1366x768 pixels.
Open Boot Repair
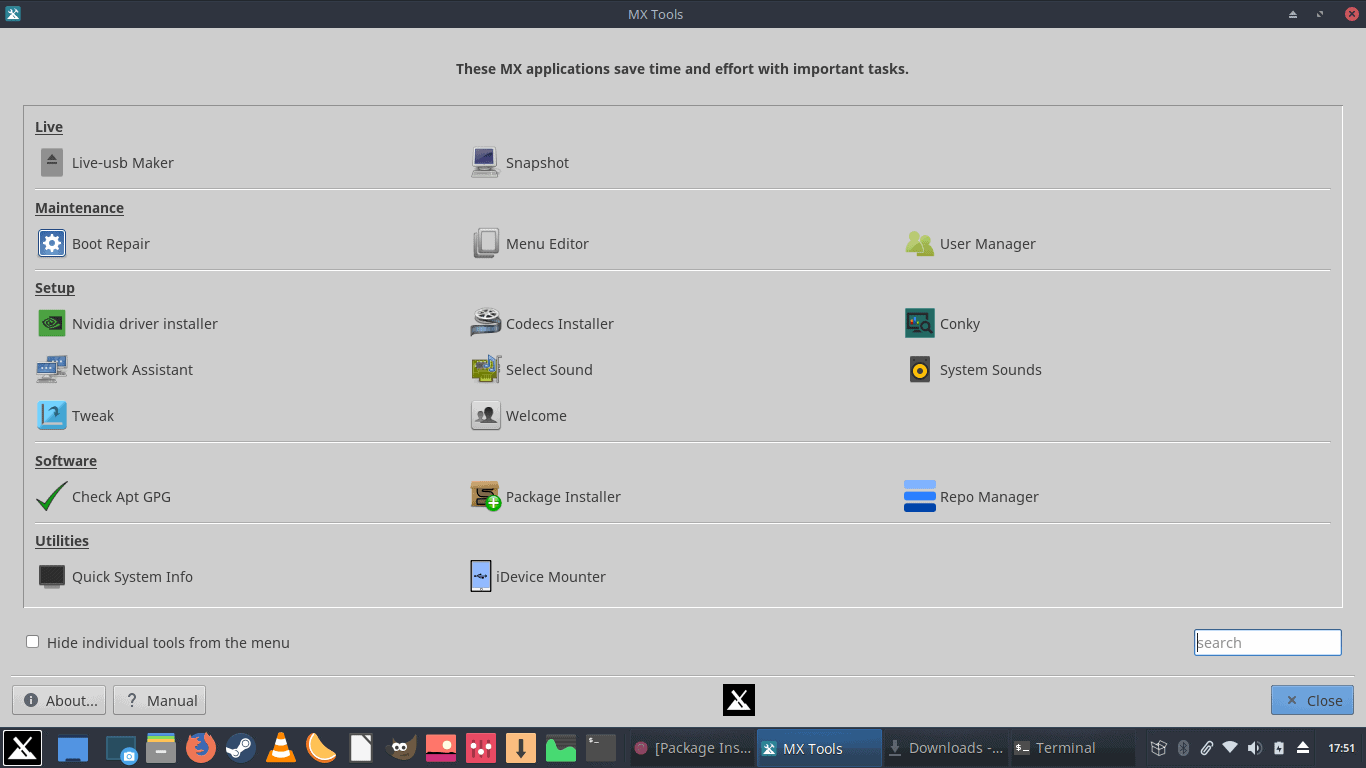click(x=94, y=243)
